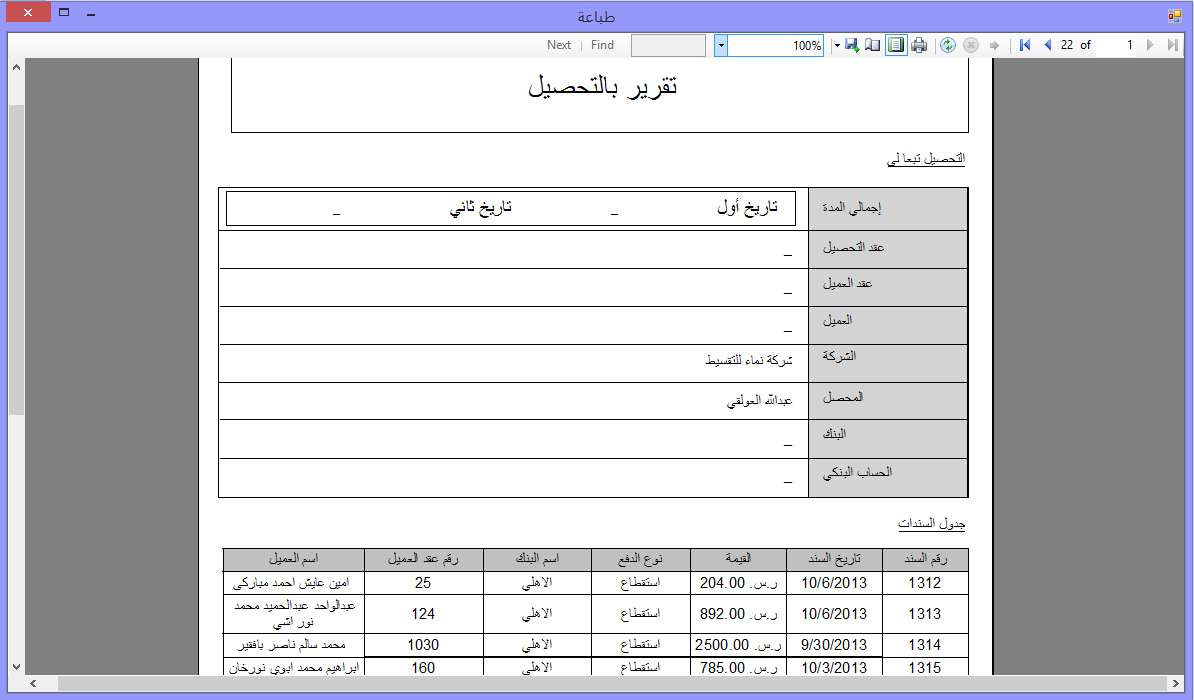Select the 100% zoom combo box
The image size is (1194, 700).
(x=776, y=45)
